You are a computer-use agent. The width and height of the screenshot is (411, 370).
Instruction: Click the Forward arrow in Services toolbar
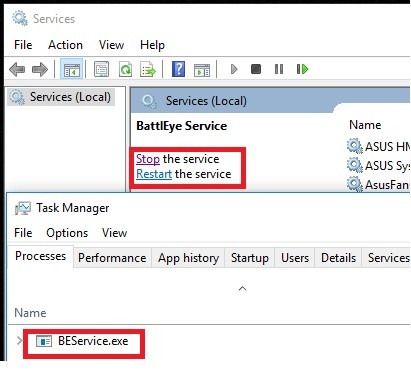coord(40,69)
